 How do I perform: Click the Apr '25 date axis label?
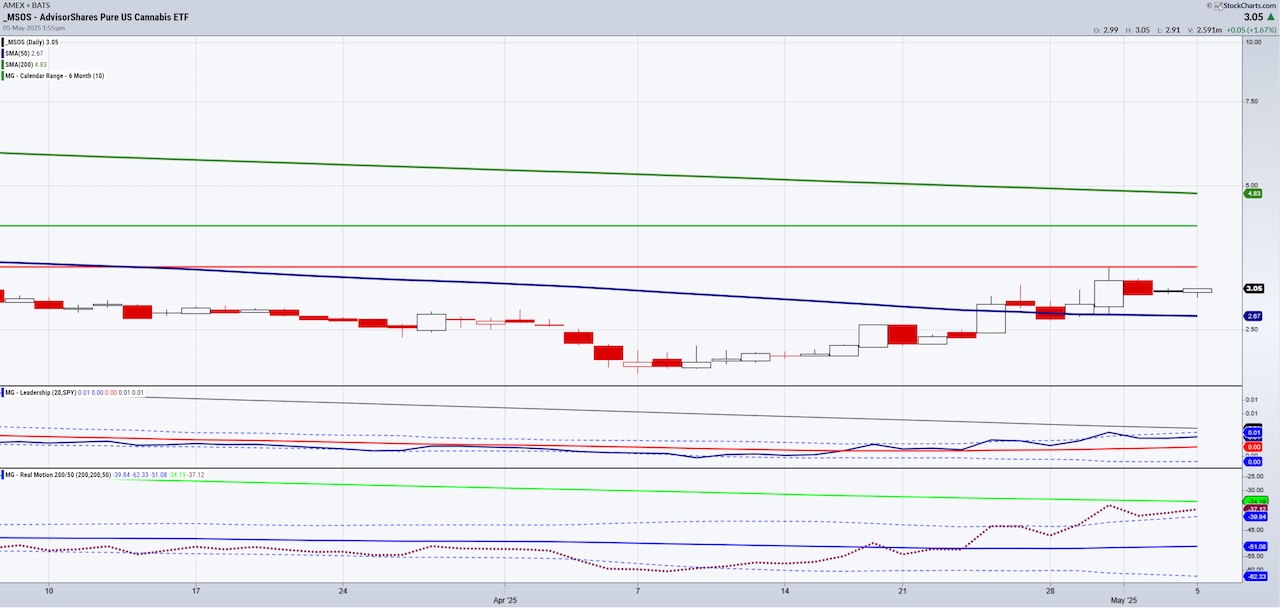[x=504, y=600]
